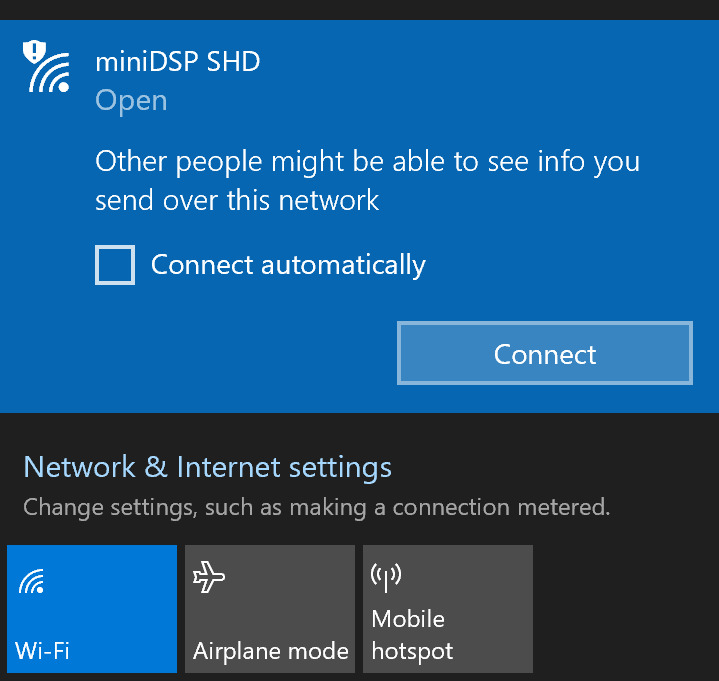
Task: Tick the Connect automatically checkbox
Action: (115, 265)
